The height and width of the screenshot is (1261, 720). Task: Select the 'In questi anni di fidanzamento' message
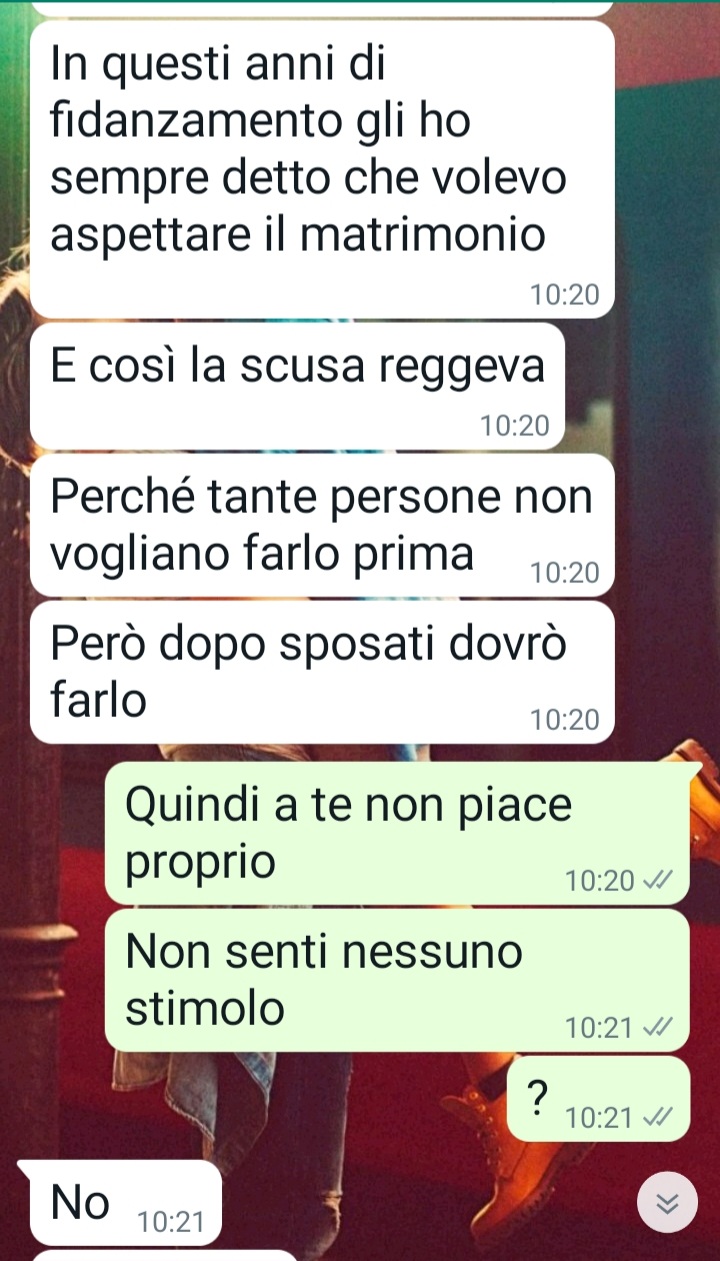pos(322,169)
